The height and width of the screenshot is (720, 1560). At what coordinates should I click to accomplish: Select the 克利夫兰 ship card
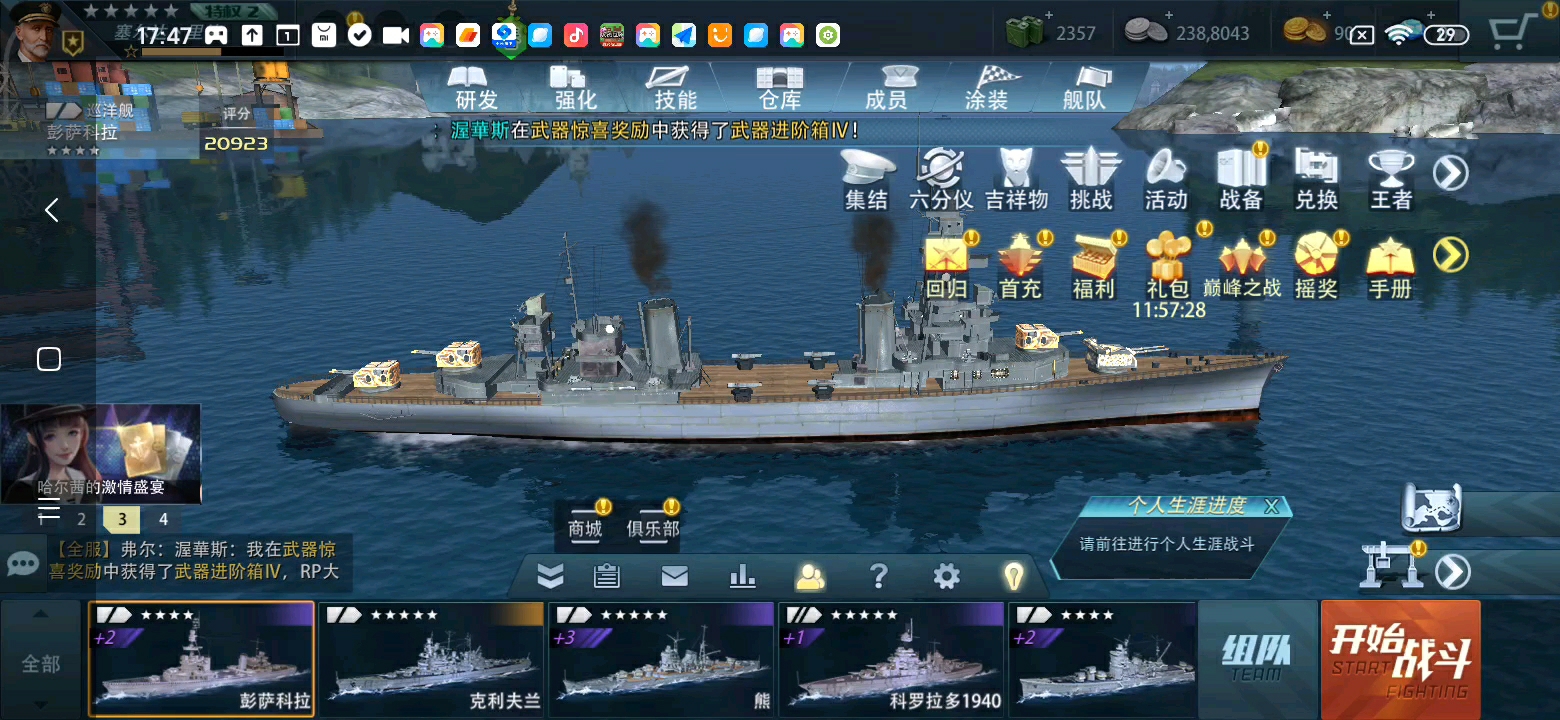(x=431, y=659)
